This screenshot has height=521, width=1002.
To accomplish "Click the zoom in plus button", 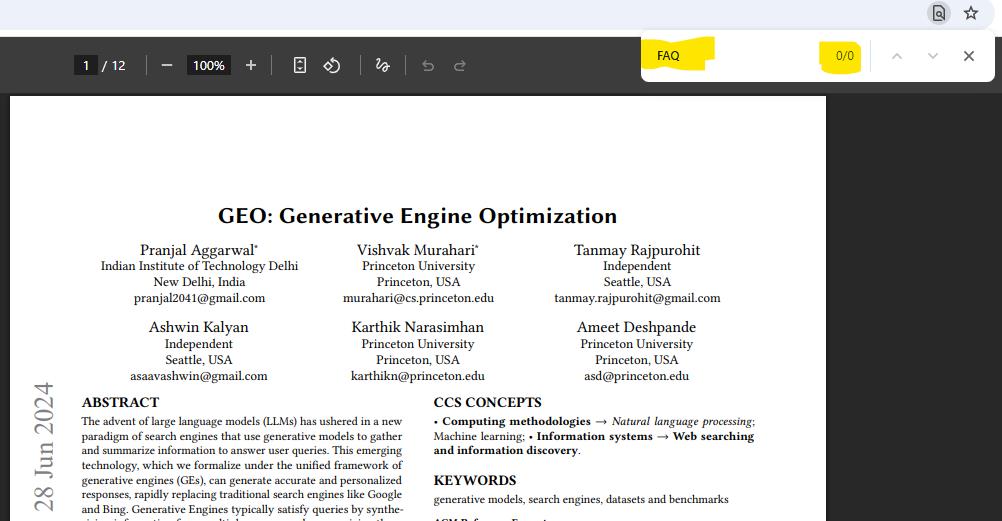I will pos(250,65).
